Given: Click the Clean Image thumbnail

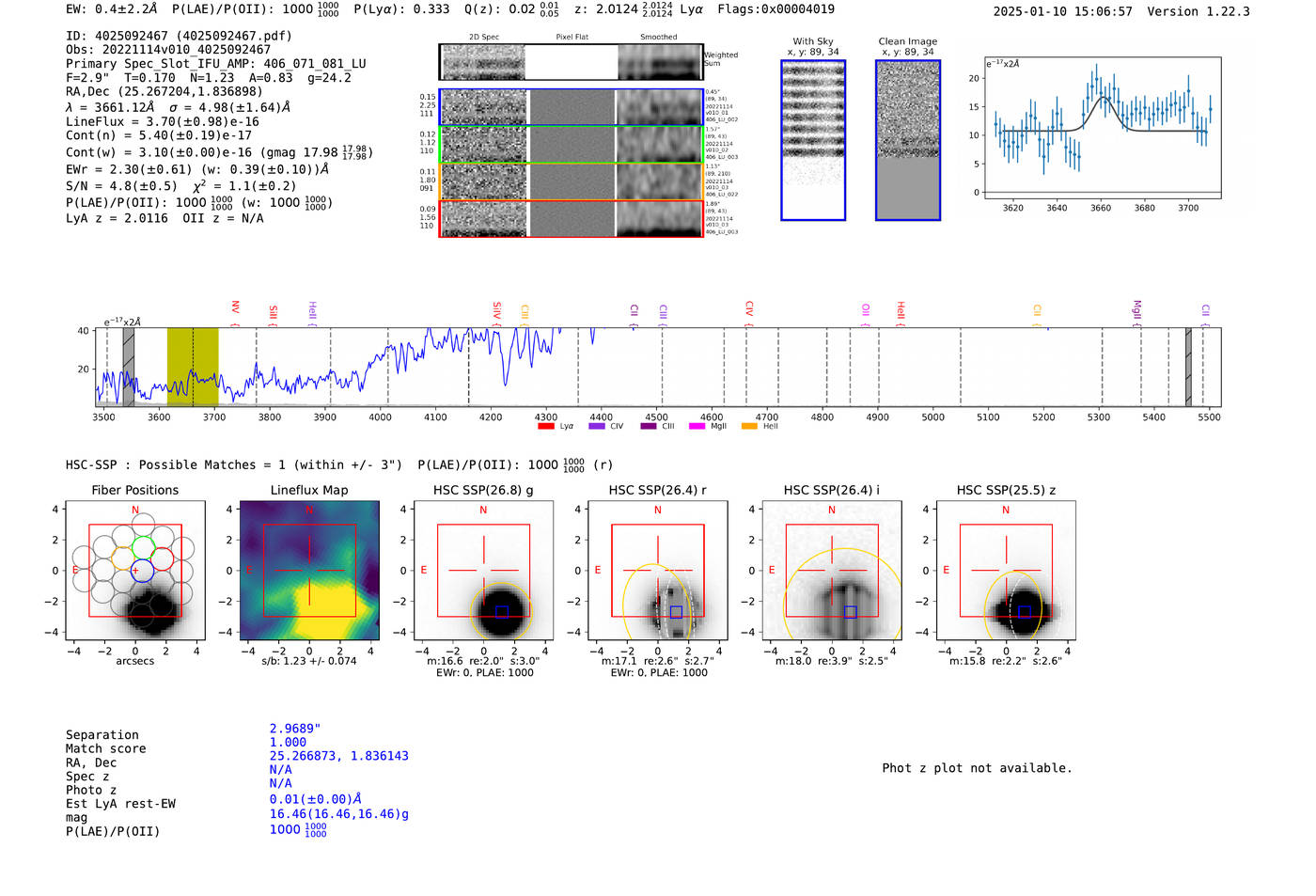Looking at the screenshot, I should [908, 140].
